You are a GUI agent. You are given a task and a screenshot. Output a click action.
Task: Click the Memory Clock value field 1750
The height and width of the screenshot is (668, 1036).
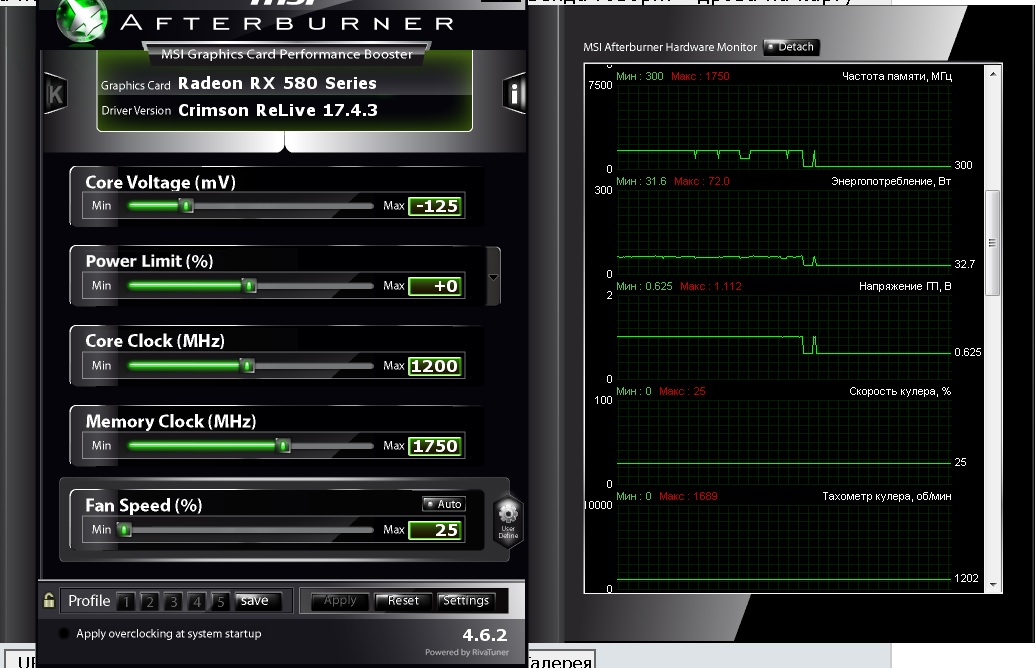point(436,446)
